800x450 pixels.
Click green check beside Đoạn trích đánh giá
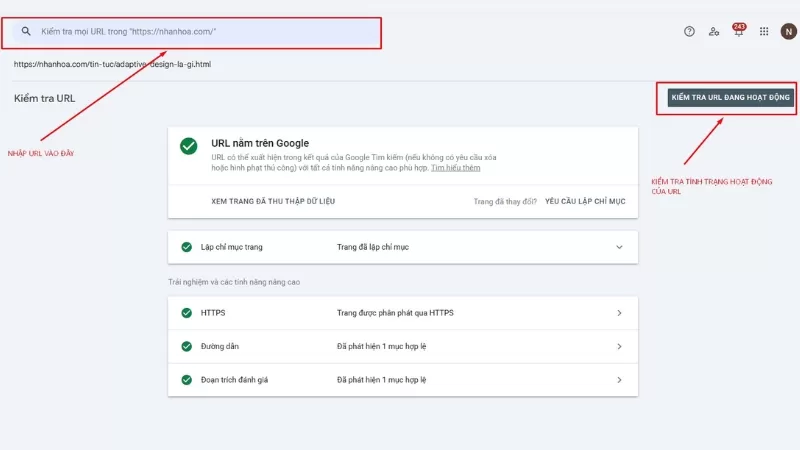187,380
